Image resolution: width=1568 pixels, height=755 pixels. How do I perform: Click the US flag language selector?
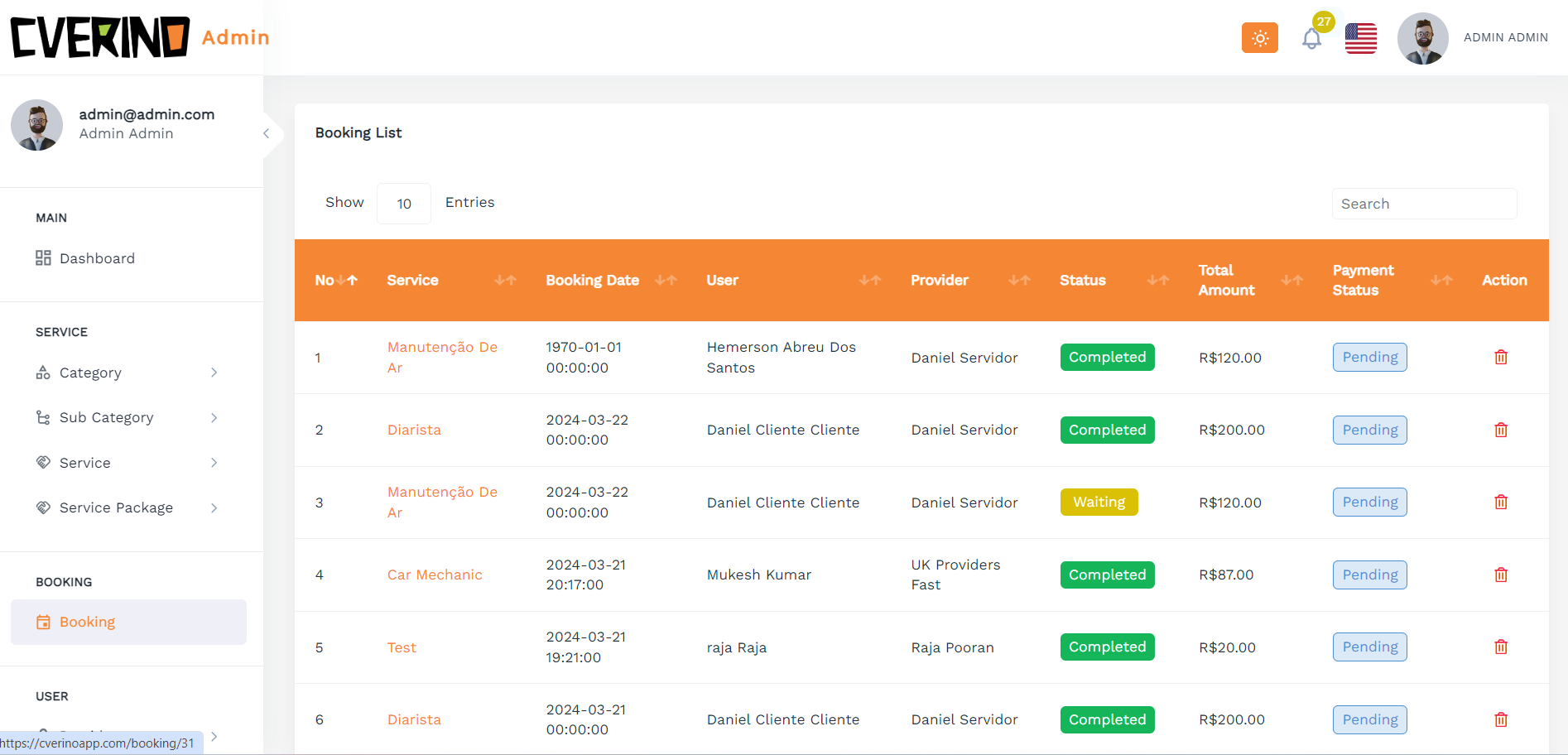[x=1360, y=38]
